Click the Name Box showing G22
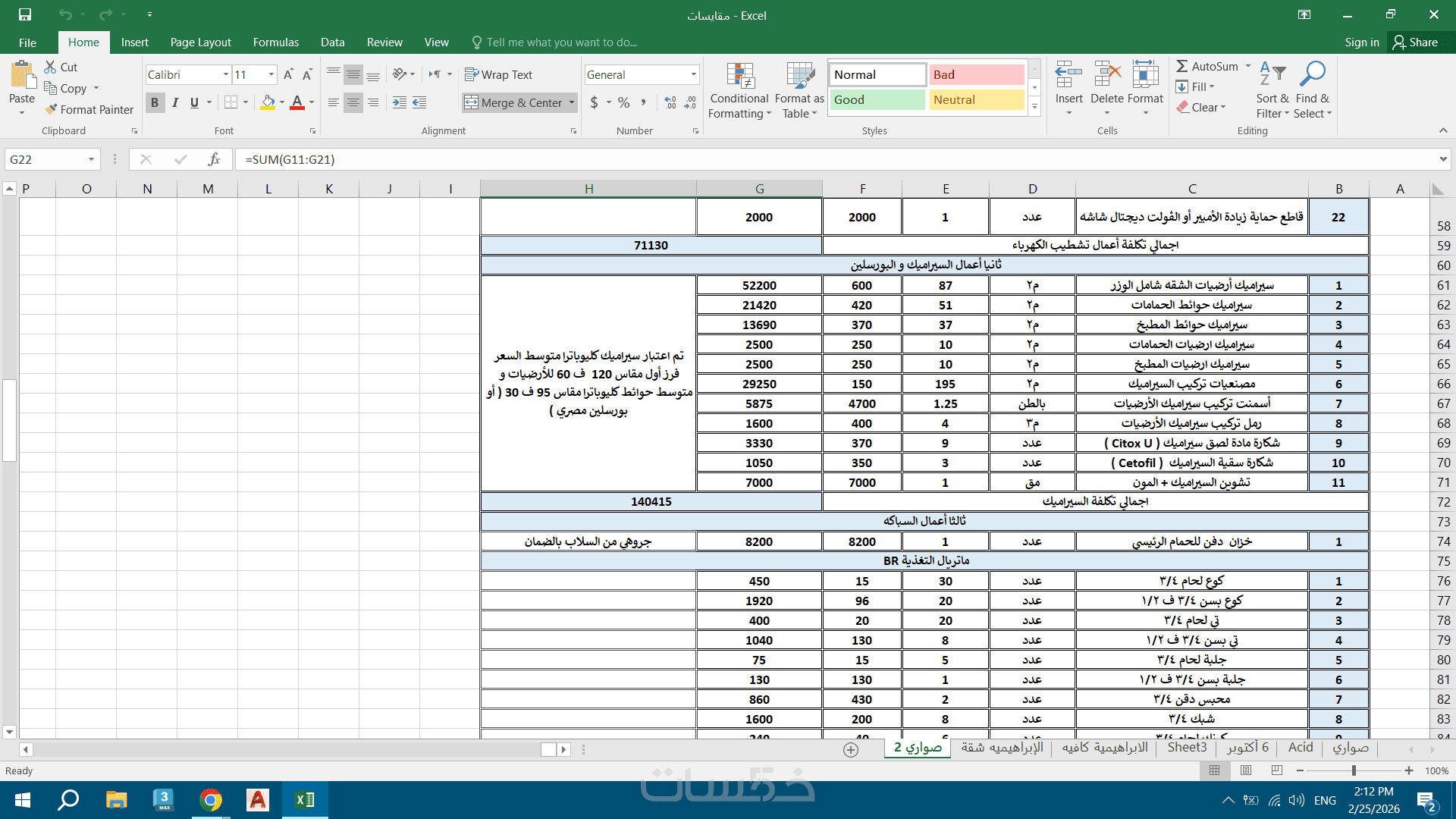Screen dimensions: 1456x819 (45, 159)
